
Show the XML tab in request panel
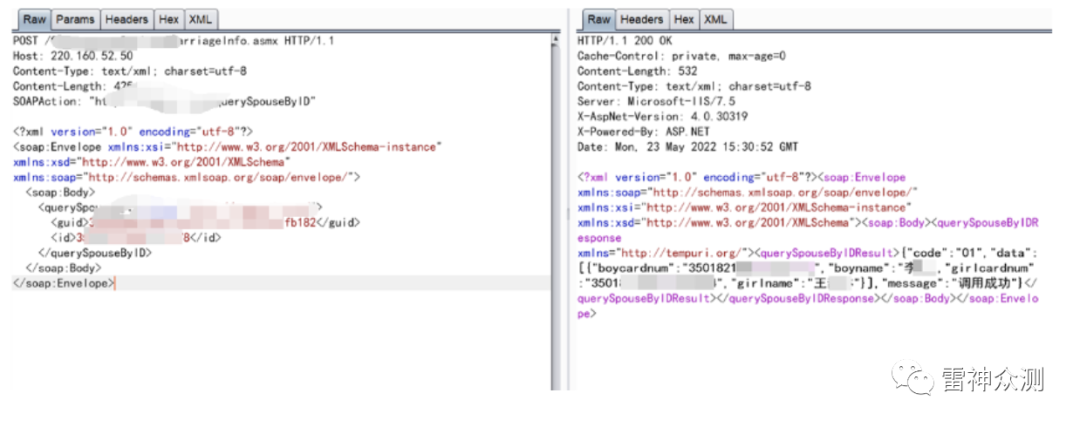point(200,19)
